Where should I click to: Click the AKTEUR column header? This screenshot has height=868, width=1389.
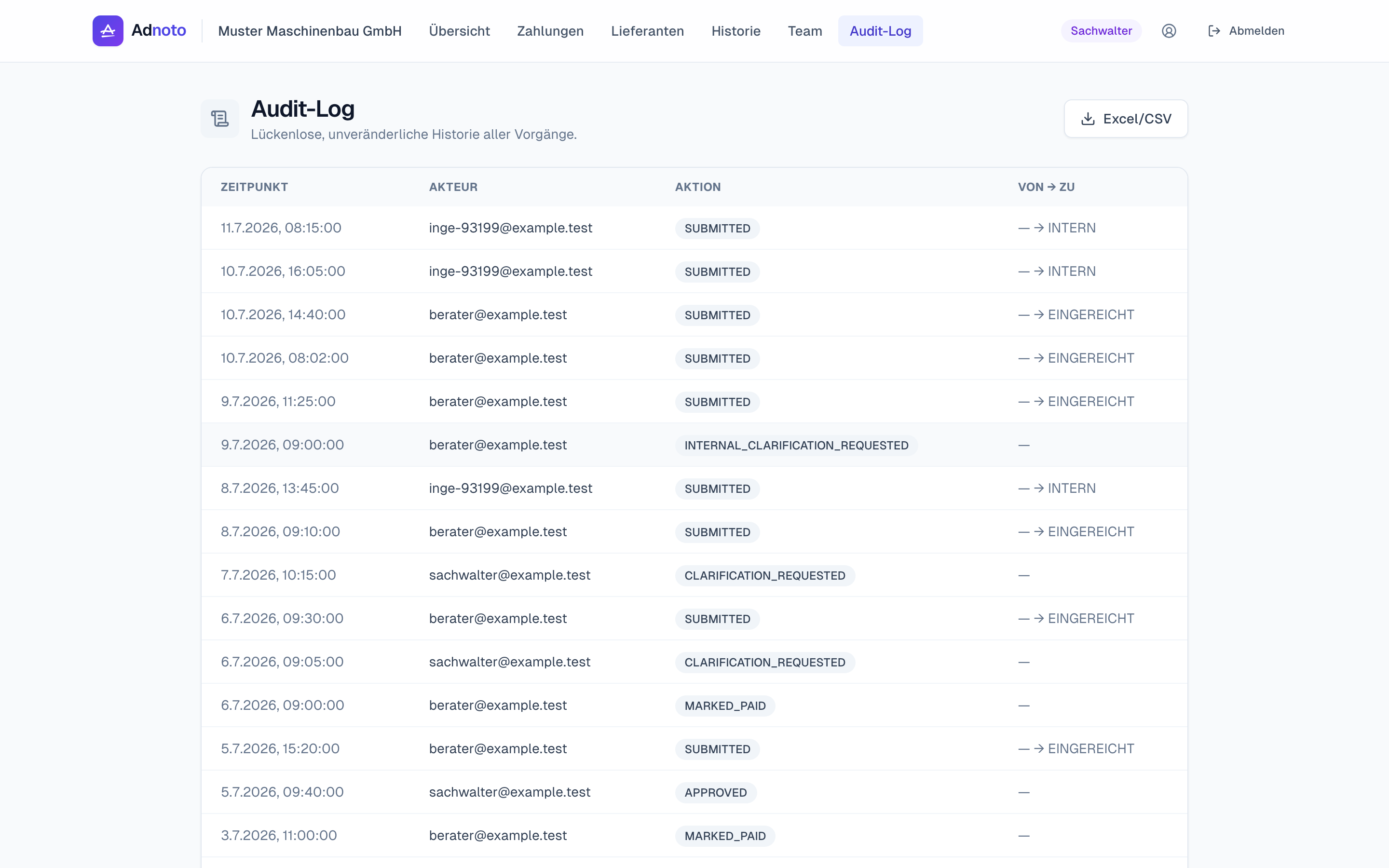(x=453, y=187)
